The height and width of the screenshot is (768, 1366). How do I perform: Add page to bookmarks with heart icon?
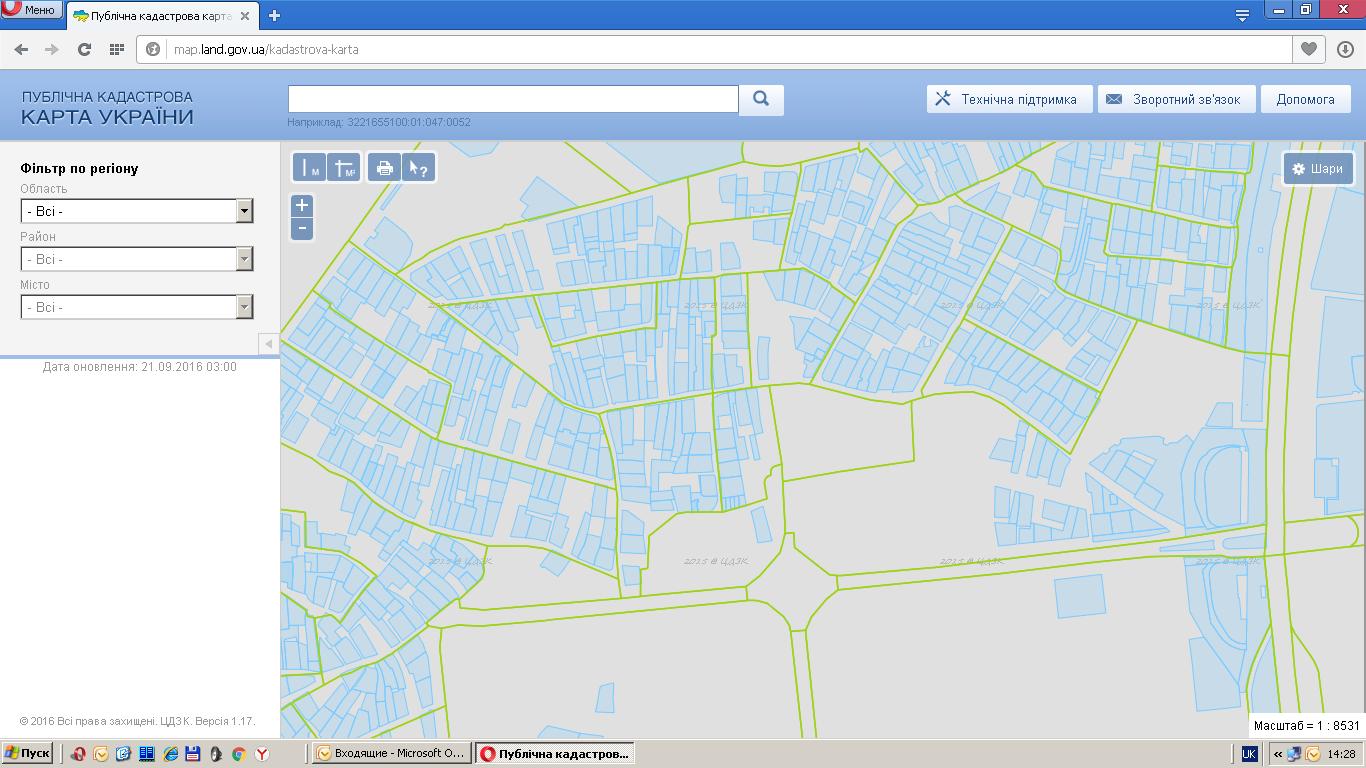click(x=1308, y=49)
